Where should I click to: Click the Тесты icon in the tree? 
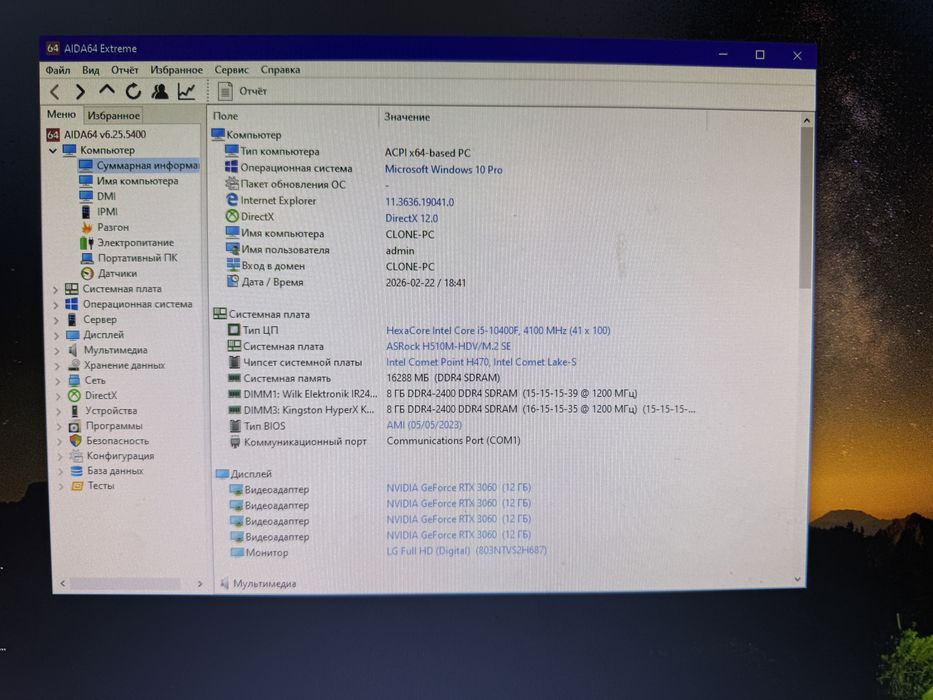77,486
